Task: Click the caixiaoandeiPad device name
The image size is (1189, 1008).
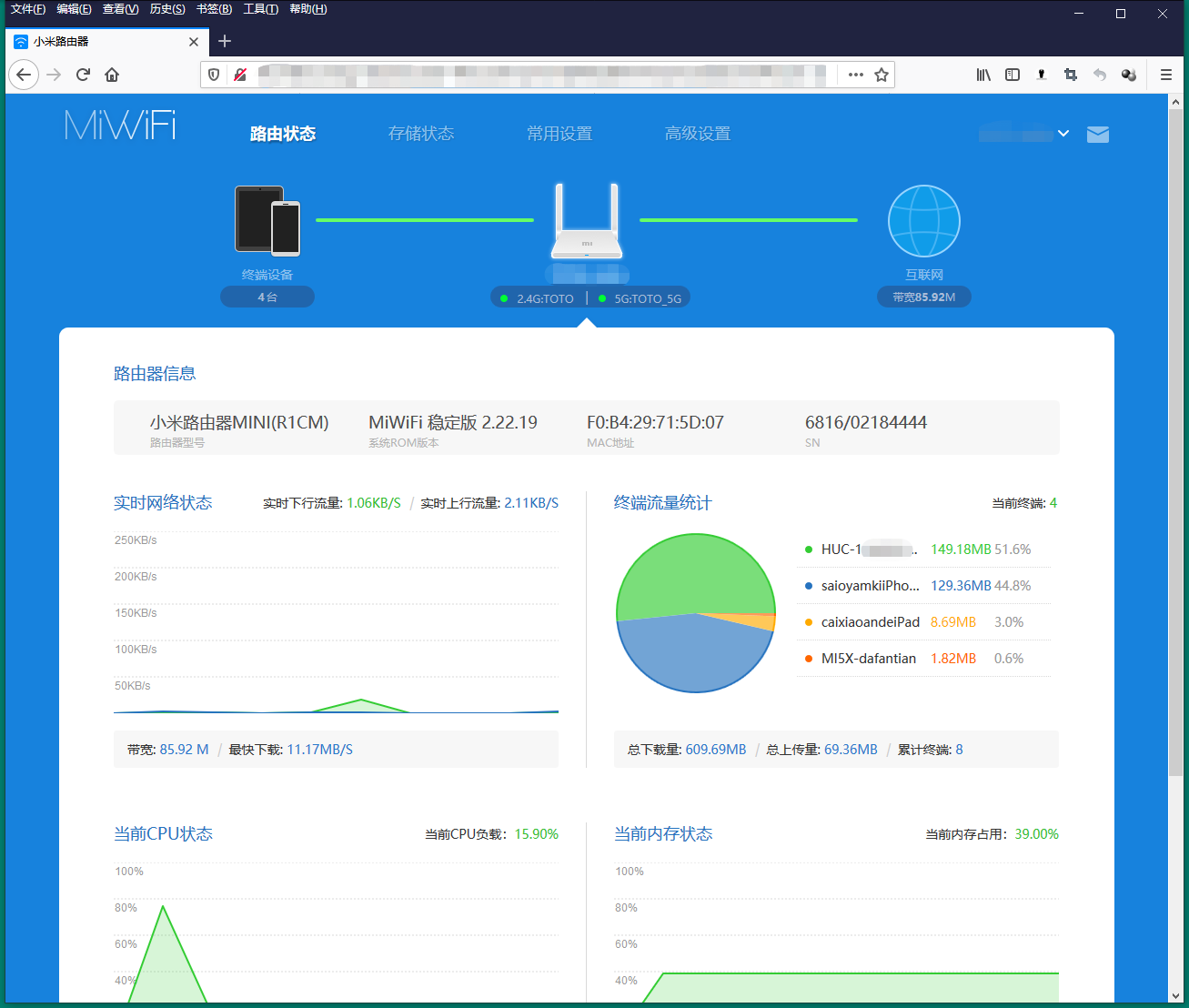Action: point(871,622)
